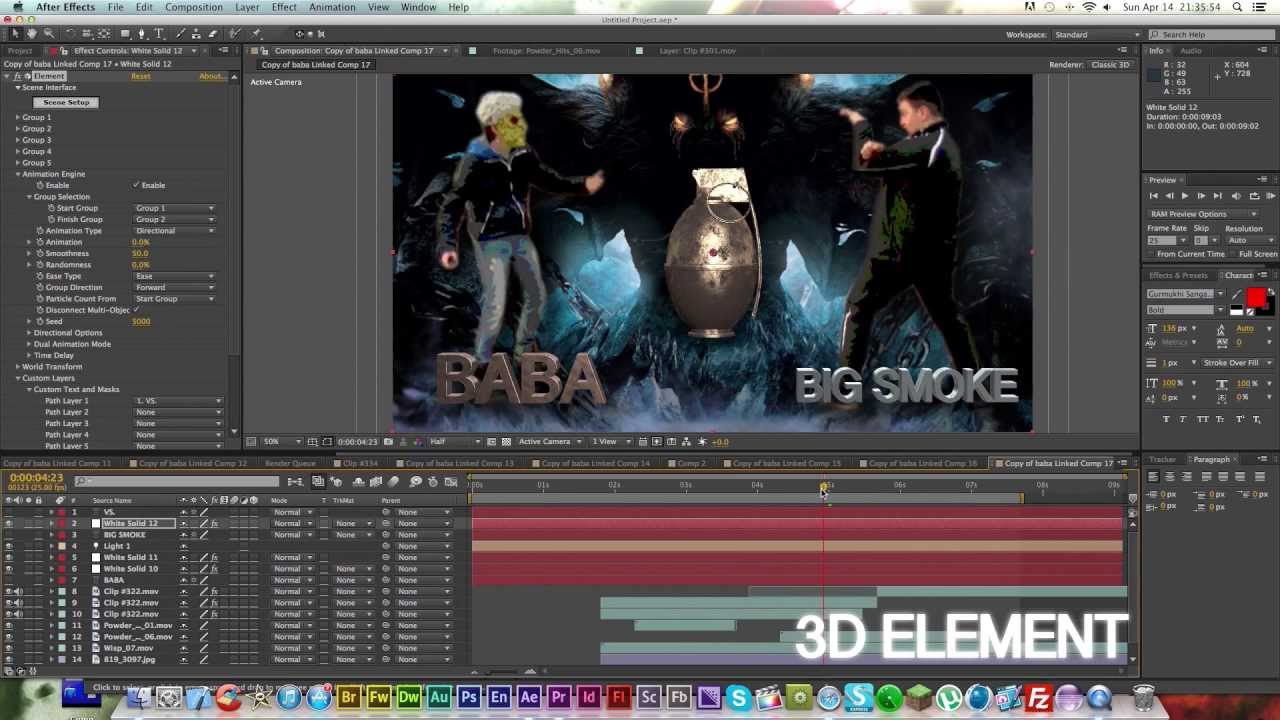Click the timeline layer search field

(178, 482)
